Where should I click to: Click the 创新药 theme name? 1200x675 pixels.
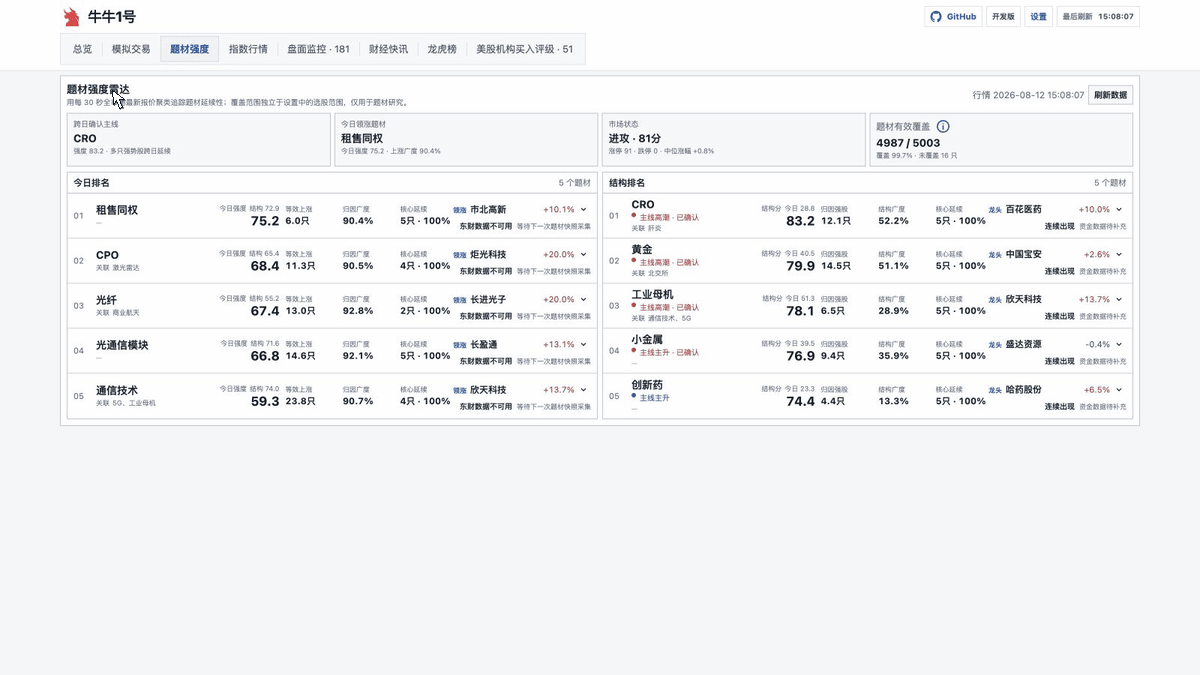coord(647,384)
